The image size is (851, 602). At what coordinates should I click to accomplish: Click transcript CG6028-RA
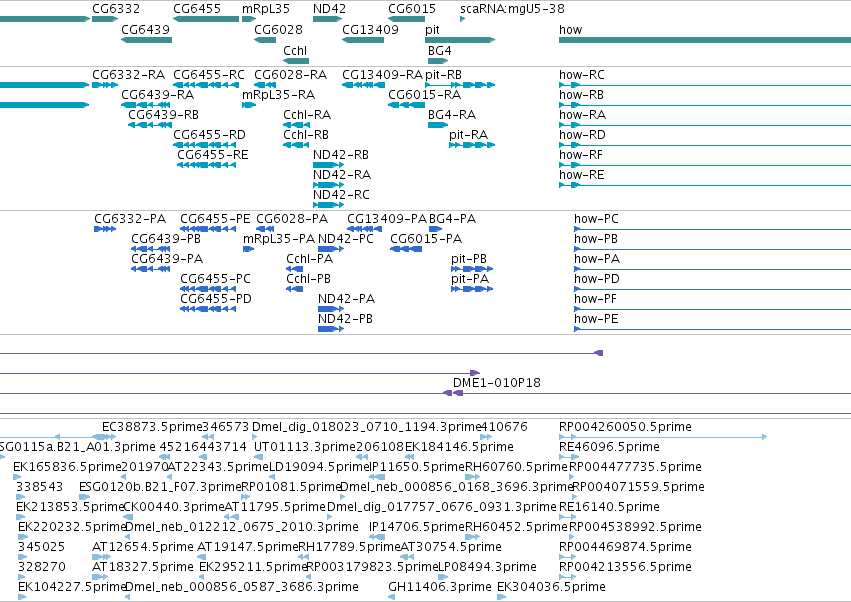pyautogui.click(x=290, y=74)
